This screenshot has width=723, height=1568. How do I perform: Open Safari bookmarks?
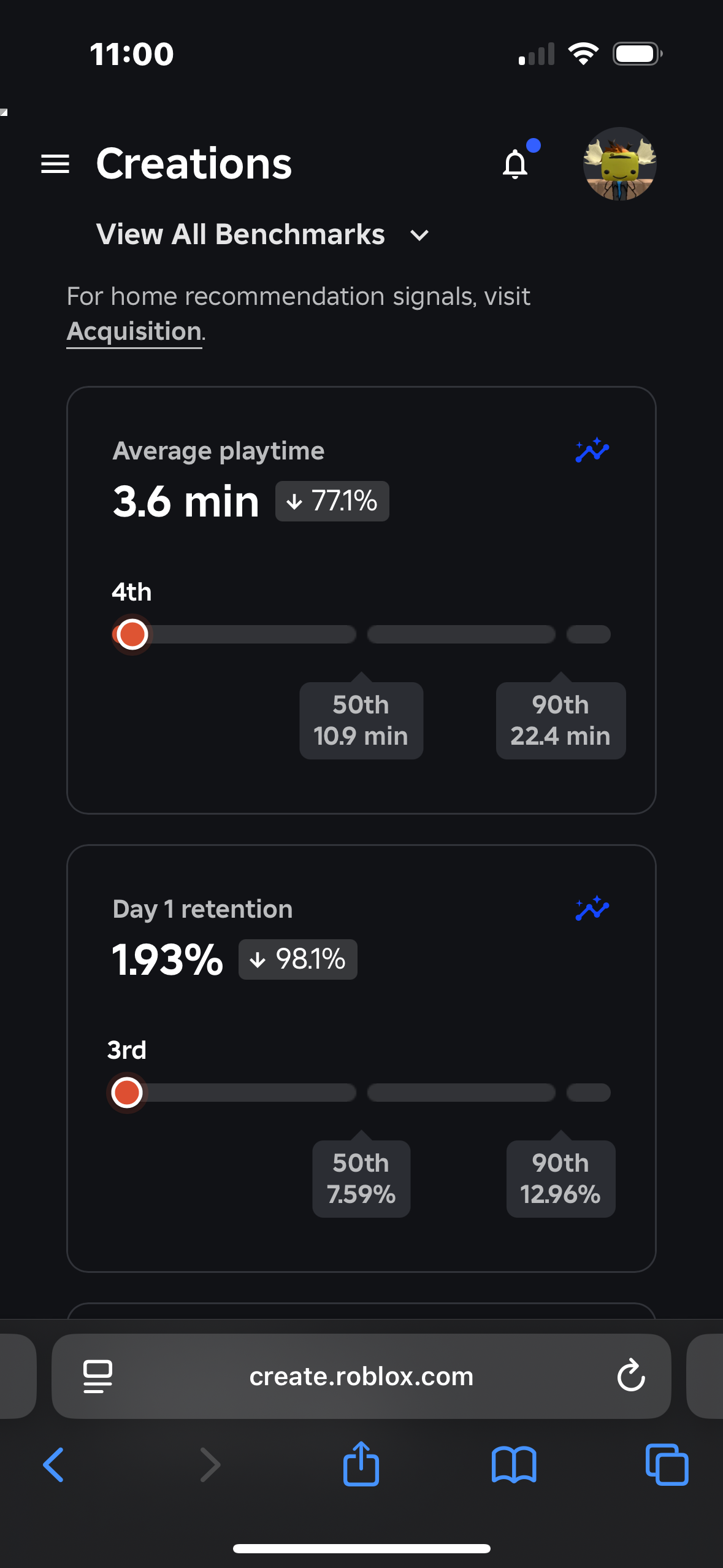point(514,1465)
